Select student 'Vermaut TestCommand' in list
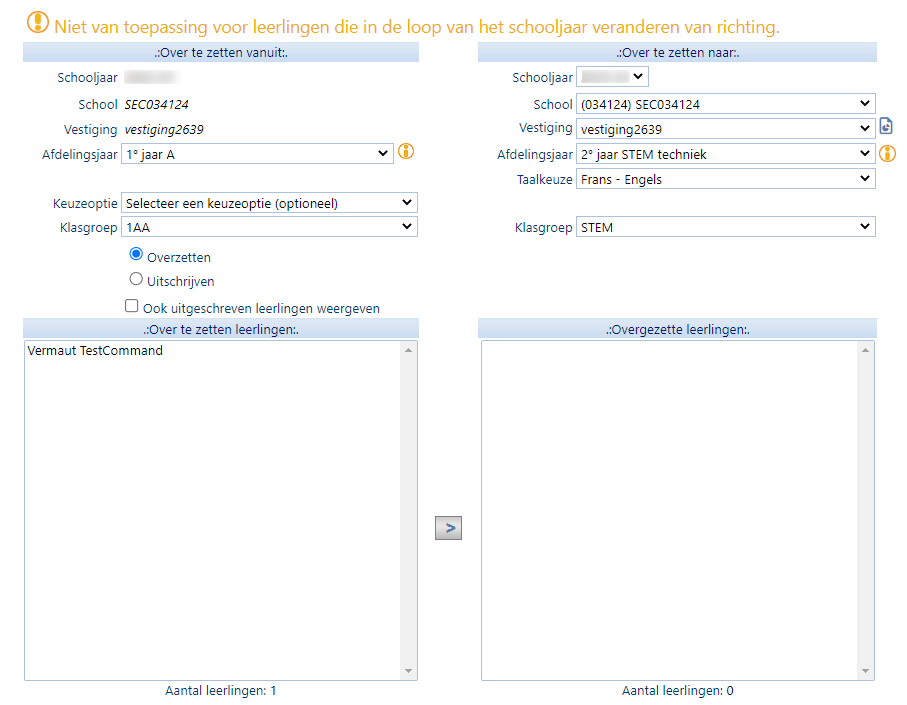This screenshot has width=907, height=705. click(x=95, y=351)
